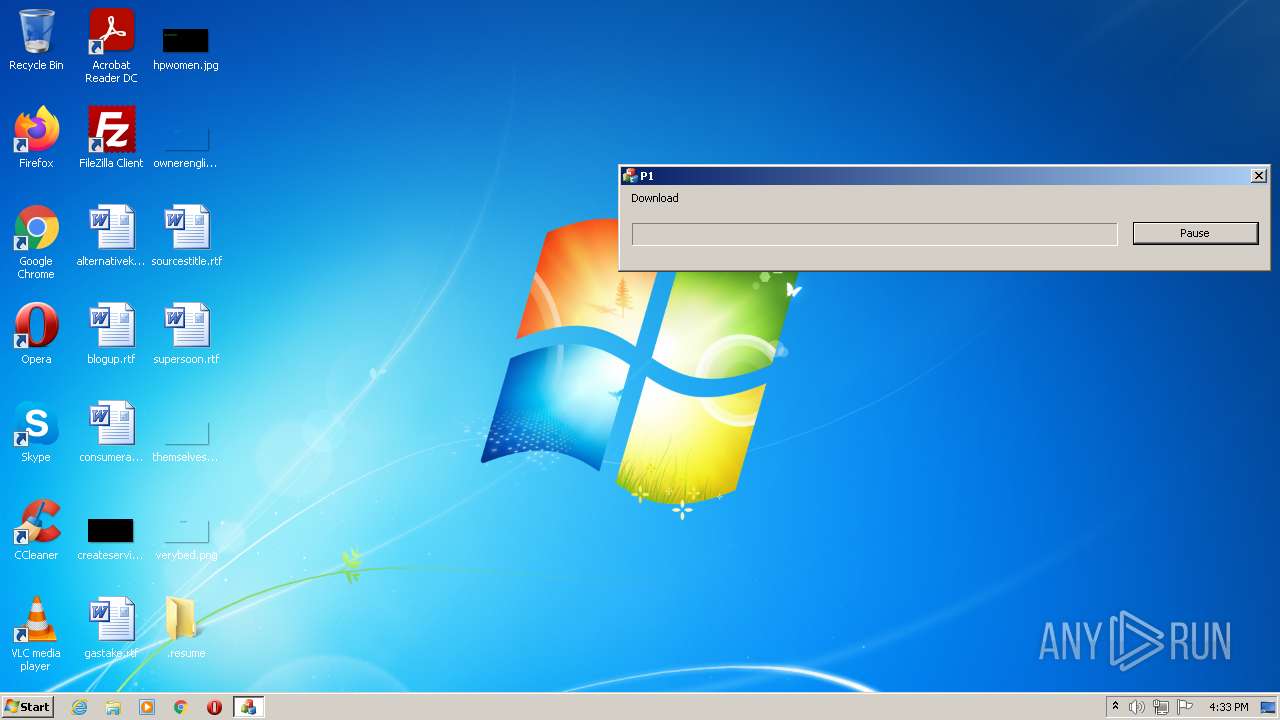
Task: Launch CCleaner desktop shortcut
Action: 36,530
